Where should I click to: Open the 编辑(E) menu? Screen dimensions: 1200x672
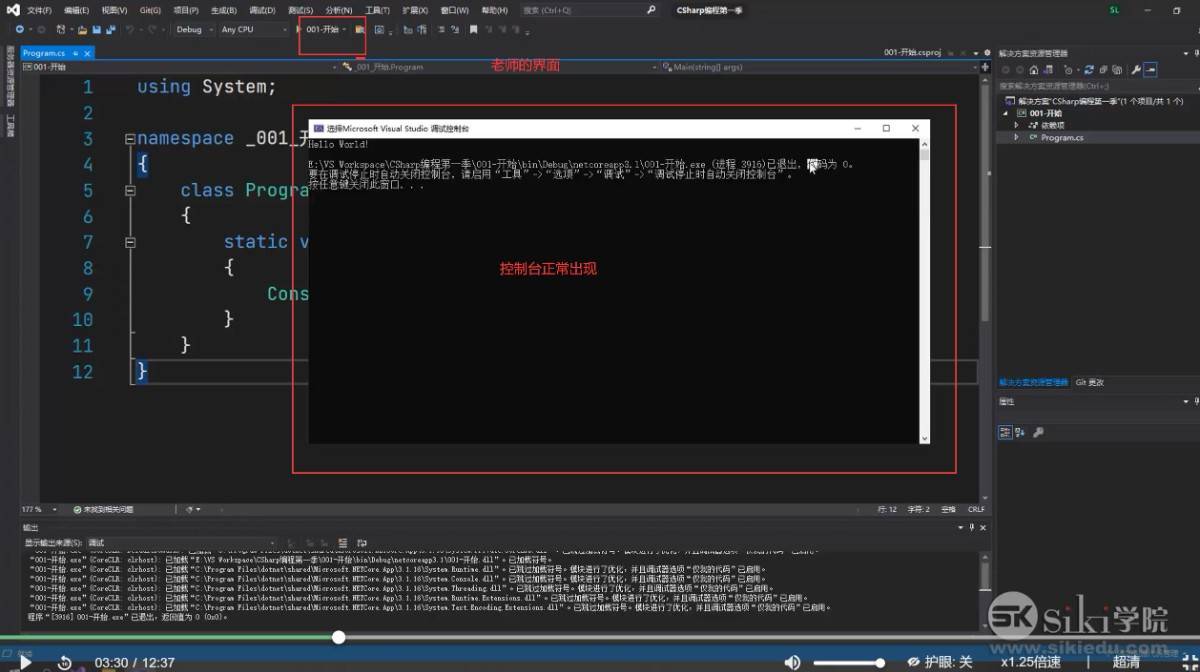[77, 10]
